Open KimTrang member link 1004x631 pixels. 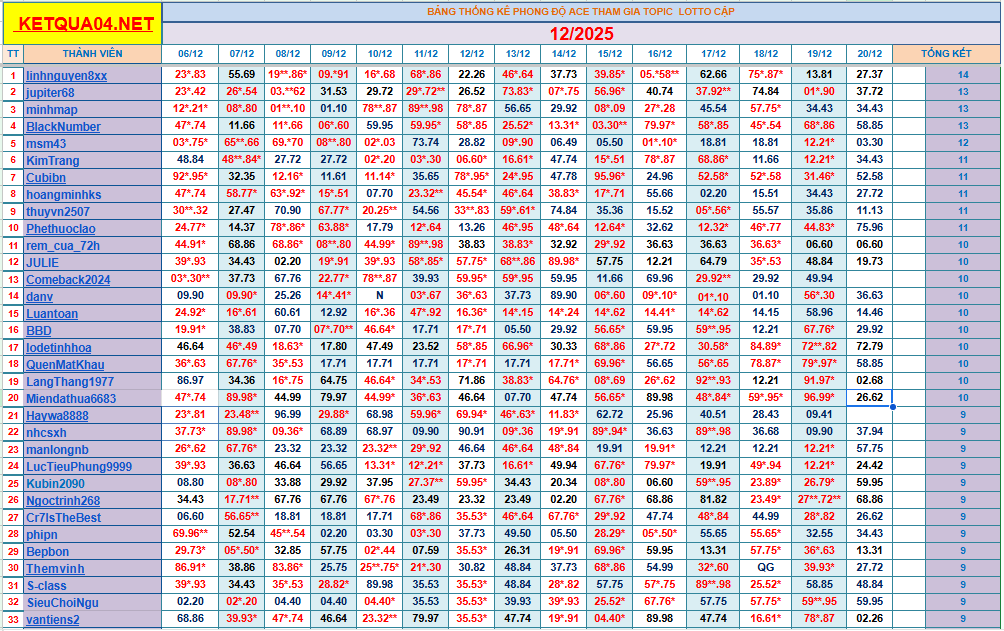pyautogui.click(x=52, y=161)
